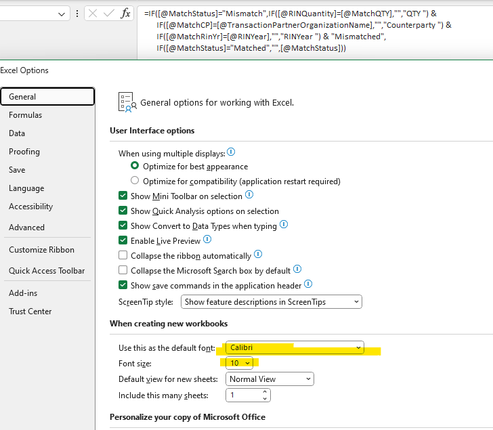Image resolution: width=493 pixels, height=430 pixels.
Task: Click the Enter checkmark formula bar icon
Action: point(109,13)
